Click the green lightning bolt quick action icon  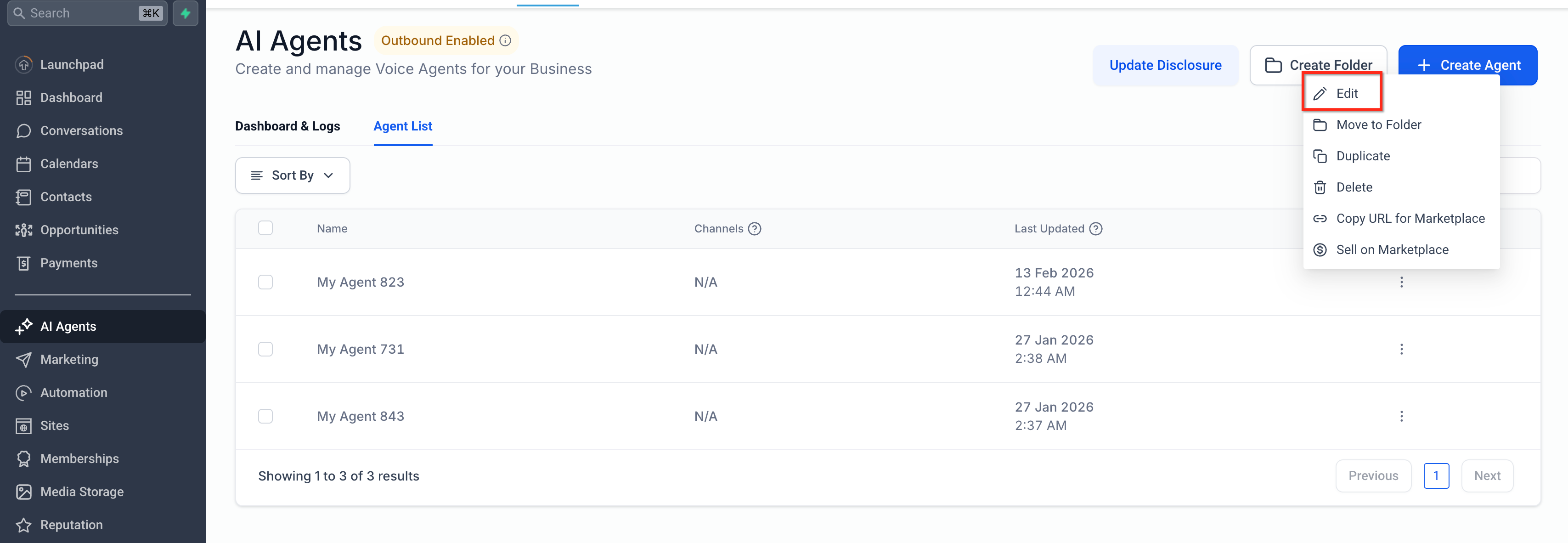(x=185, y=13)
